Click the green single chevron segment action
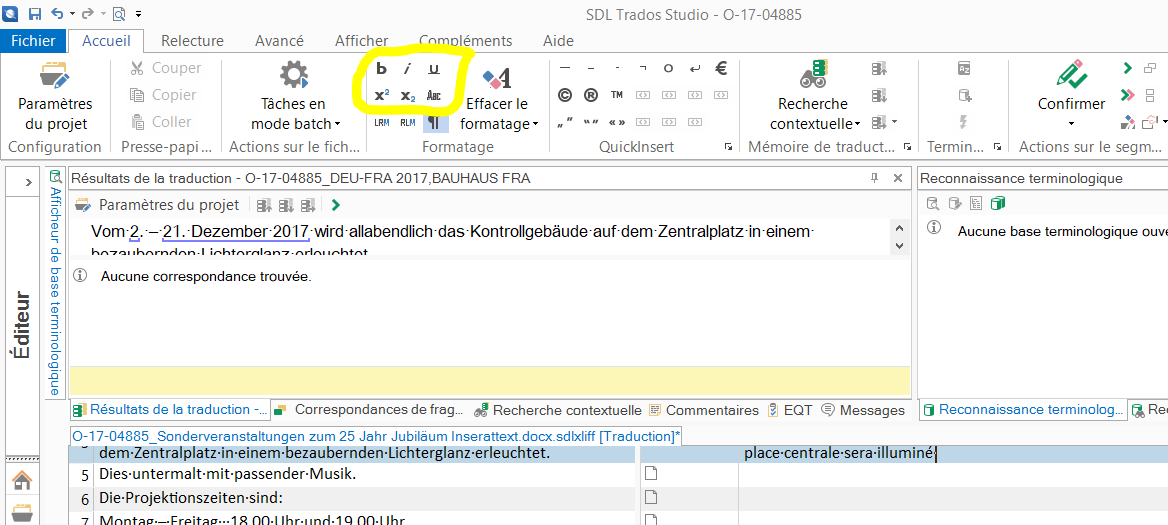This screenshot has height=525, width=1168. coord(1127,69)
